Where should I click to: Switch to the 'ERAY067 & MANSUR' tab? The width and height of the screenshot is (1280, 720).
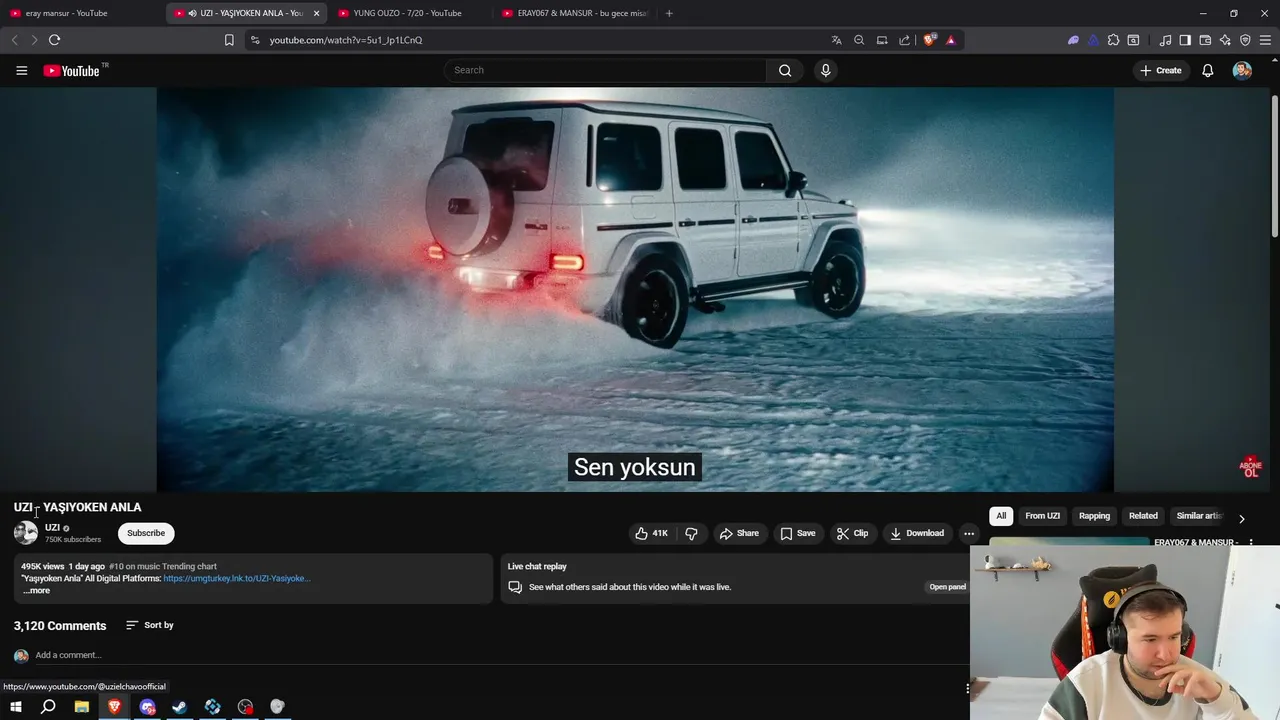pyautogui.click(x=575, y=13)
